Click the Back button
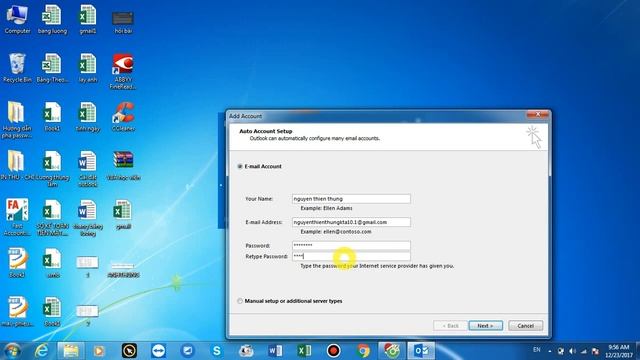The width and height of the screenshot is (640, 360). 450,326
